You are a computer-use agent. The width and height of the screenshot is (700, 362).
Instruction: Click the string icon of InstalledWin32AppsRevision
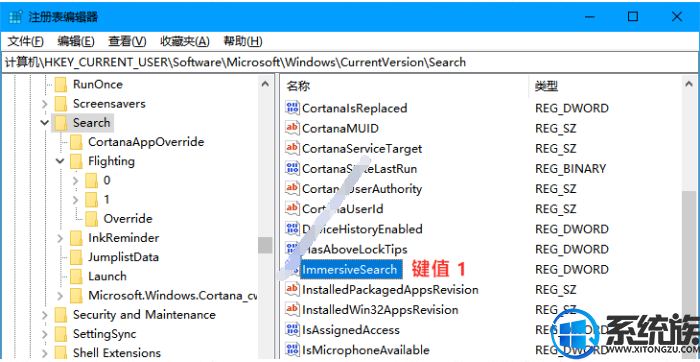tap(292, 310)
